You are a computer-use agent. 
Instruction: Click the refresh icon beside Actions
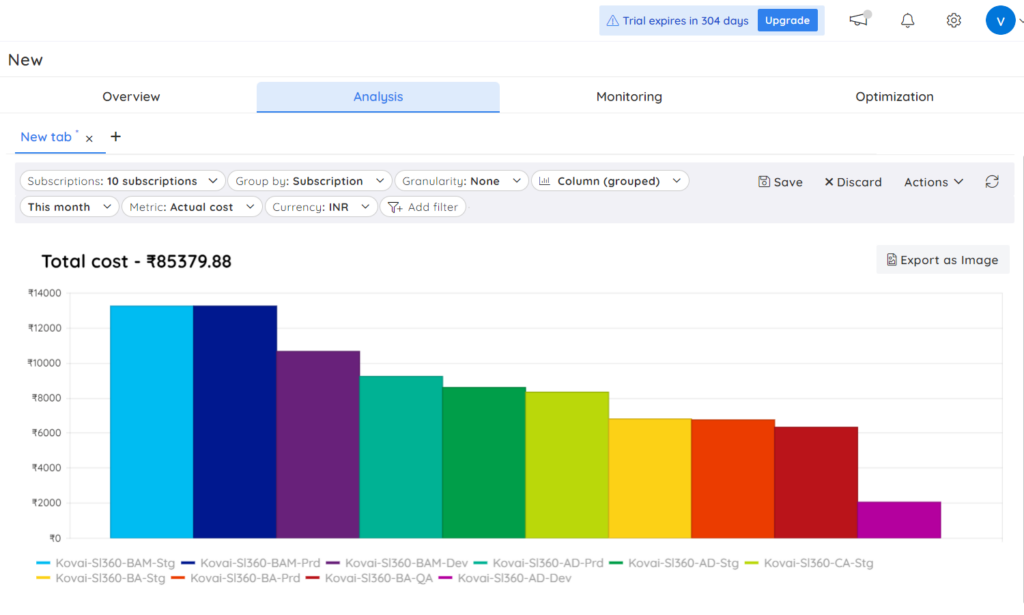991,182
